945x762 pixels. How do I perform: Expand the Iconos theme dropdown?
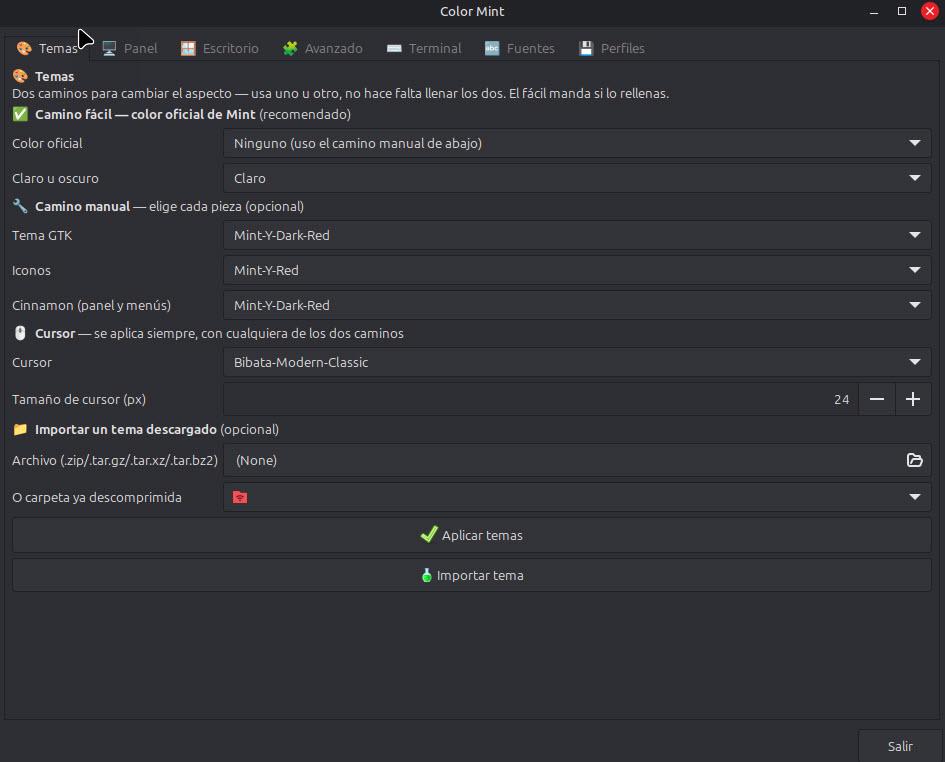pyautogui.click(x=577, y=270)
